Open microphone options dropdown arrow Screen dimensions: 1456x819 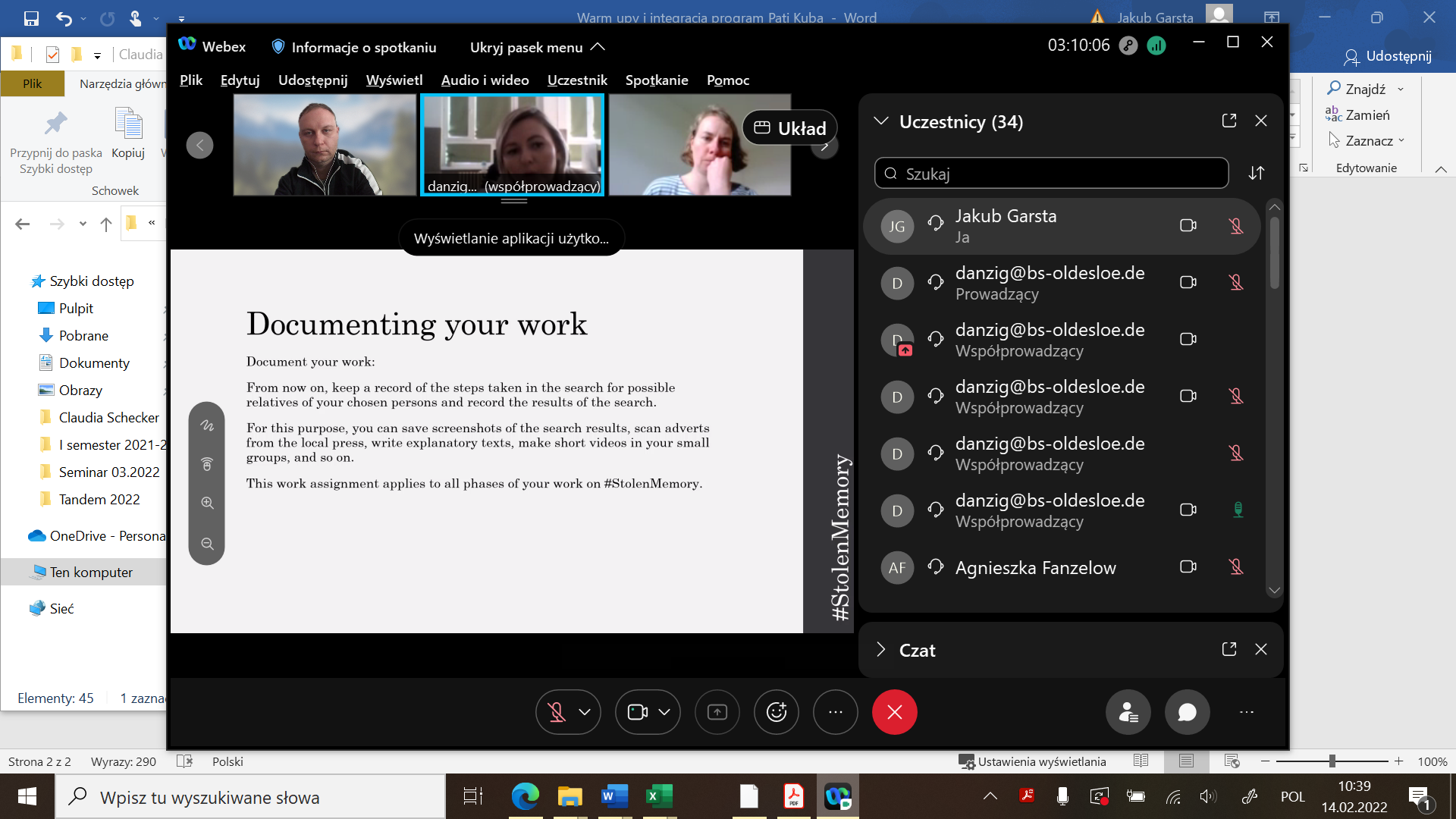pyautogui.click(x=585, y=712)
